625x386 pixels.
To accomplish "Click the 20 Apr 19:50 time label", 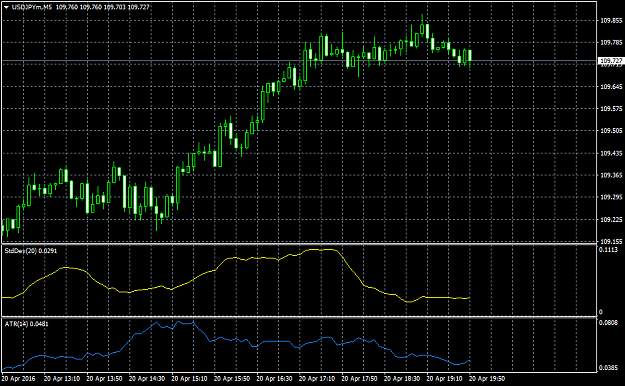I will click(x=487, y=378).
